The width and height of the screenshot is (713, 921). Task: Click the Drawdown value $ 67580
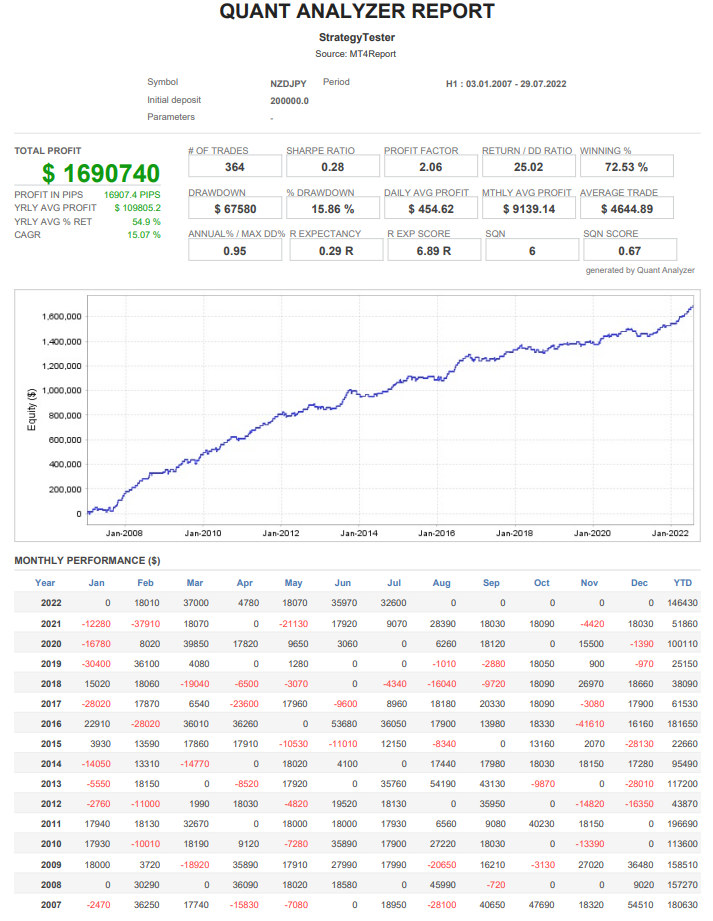click(235, 209)
